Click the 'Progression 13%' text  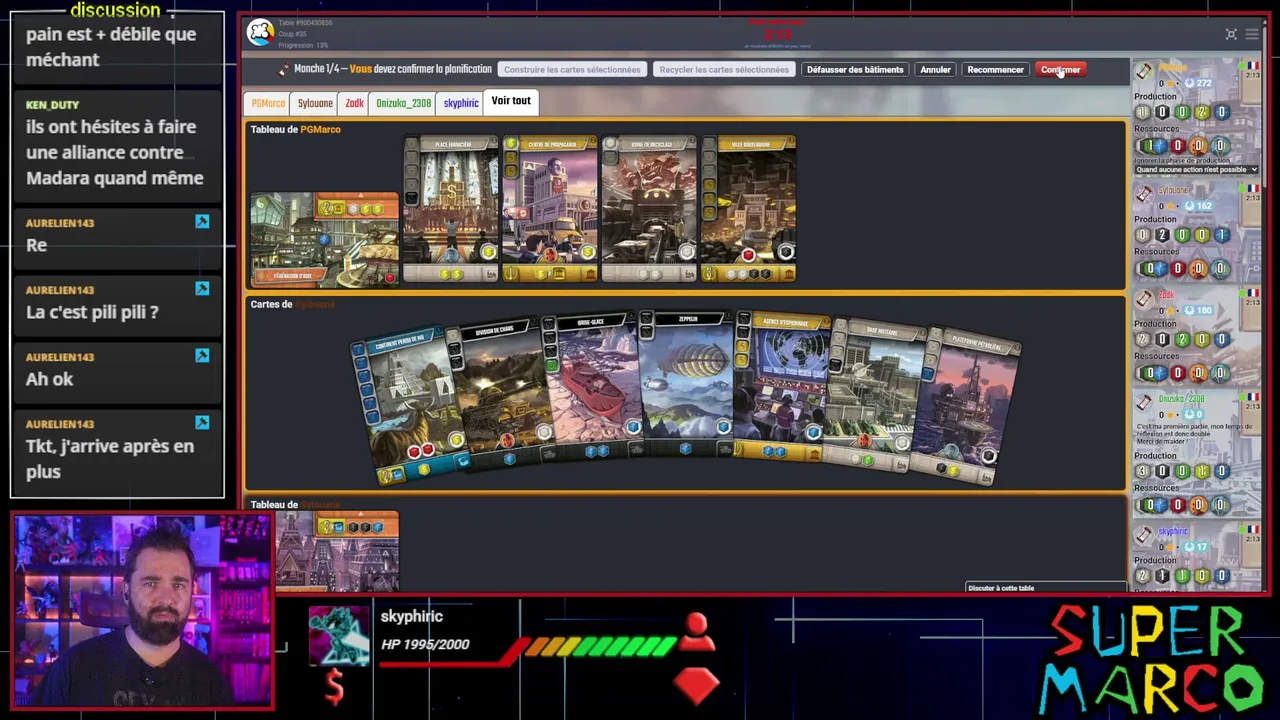303,45
